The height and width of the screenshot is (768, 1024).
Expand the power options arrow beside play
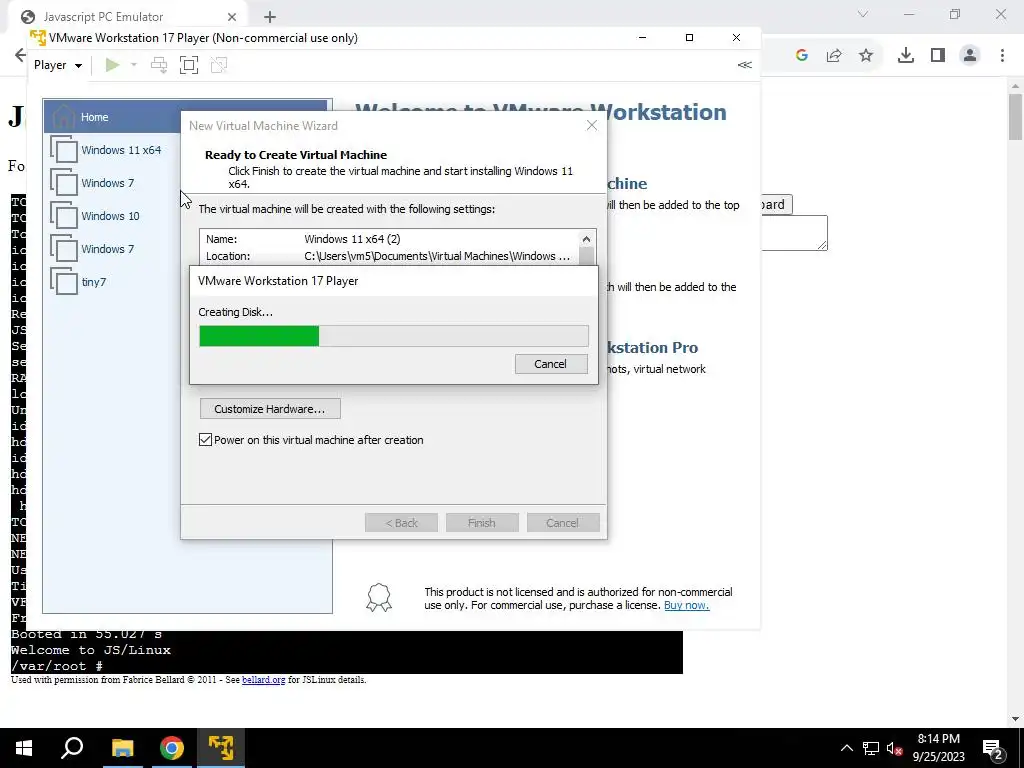[134, 65]
